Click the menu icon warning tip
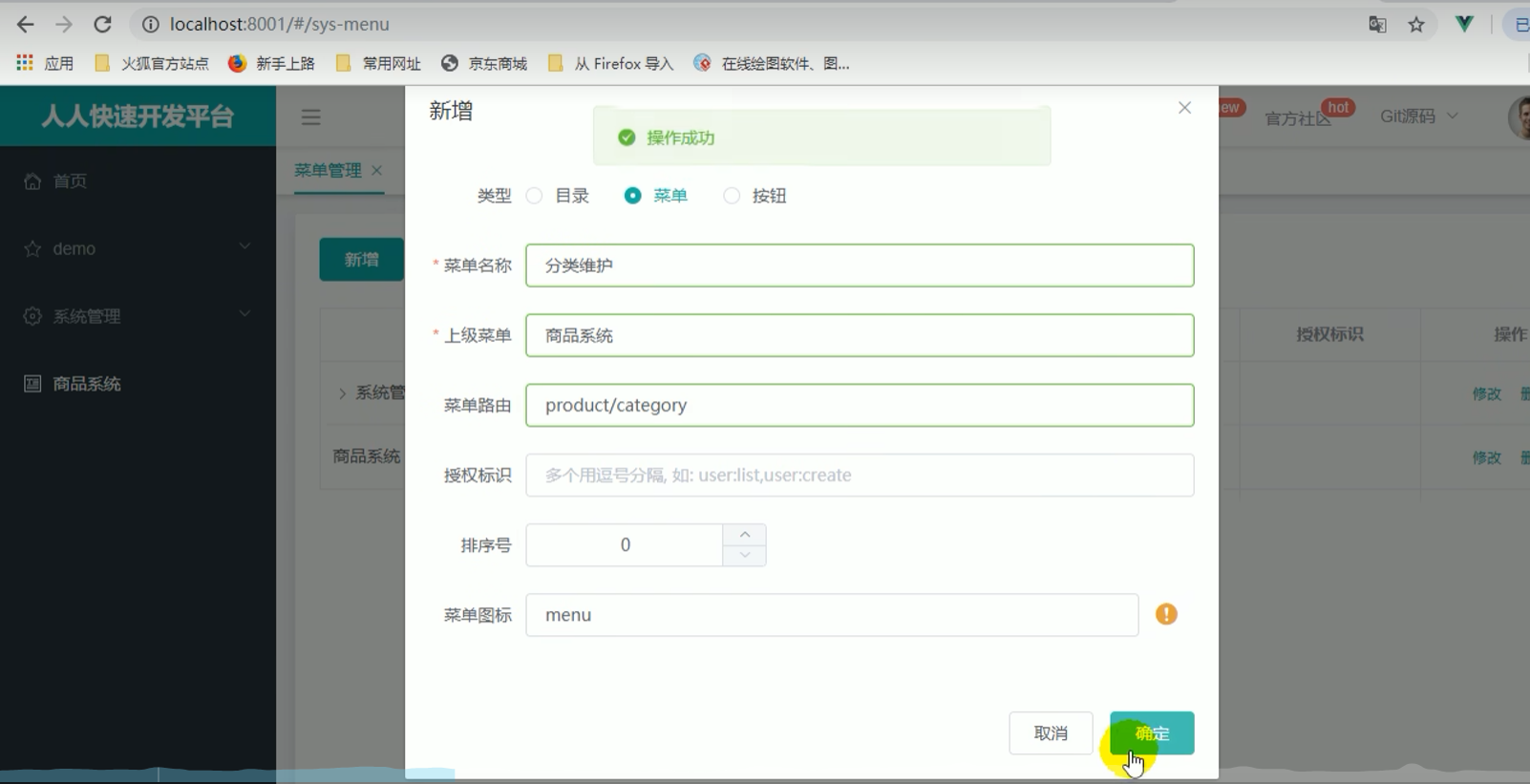 1166,614
